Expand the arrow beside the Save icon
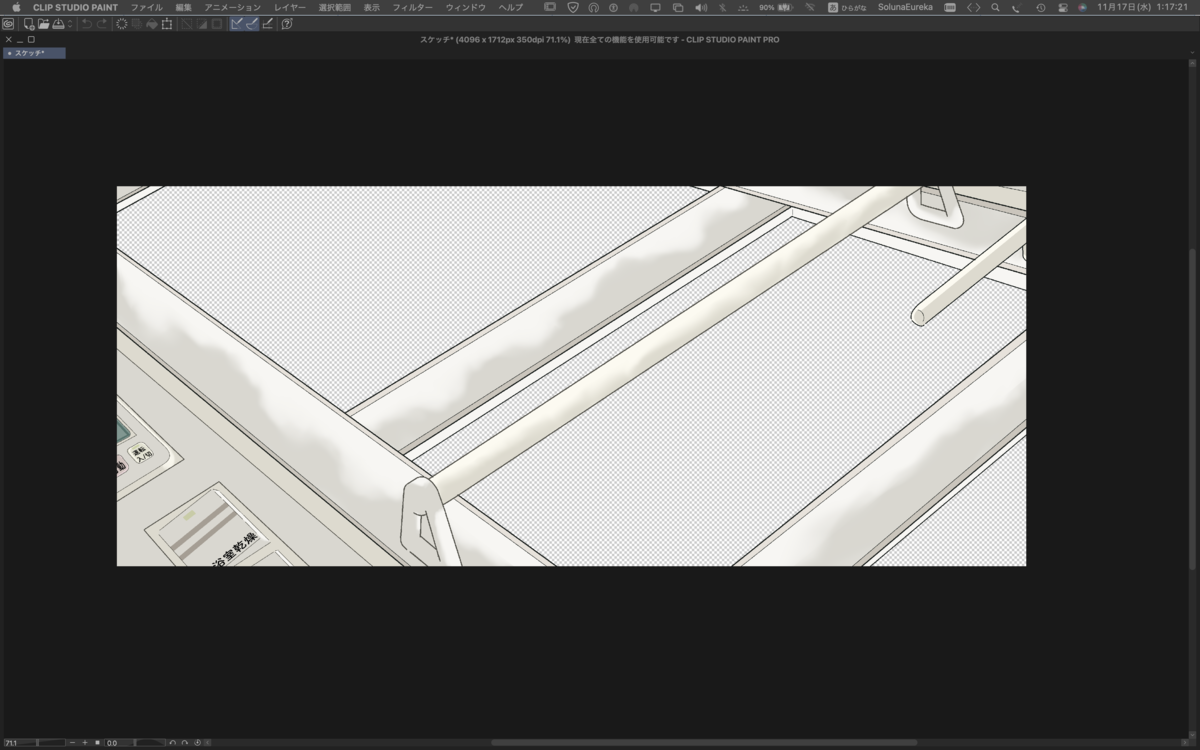 (69, 24)
